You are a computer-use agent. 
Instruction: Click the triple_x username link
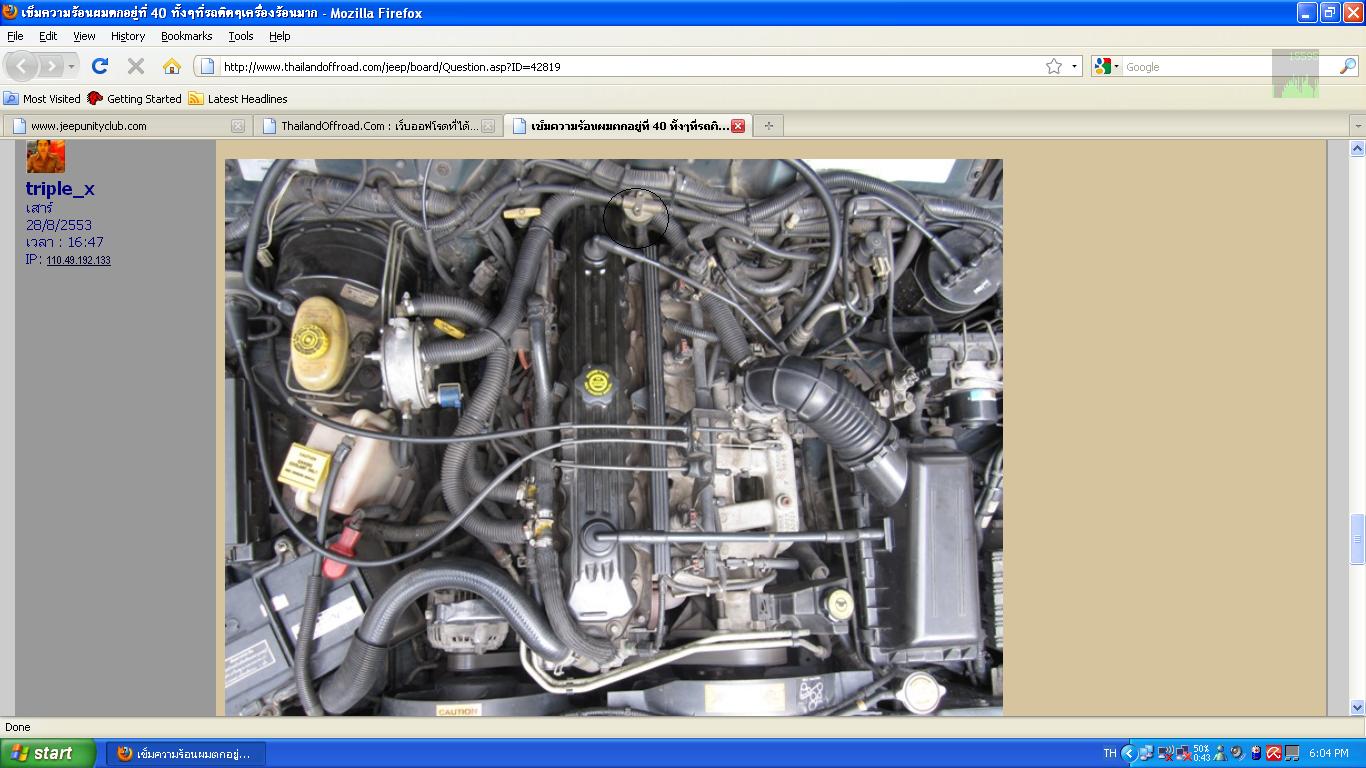coord(60,189)
